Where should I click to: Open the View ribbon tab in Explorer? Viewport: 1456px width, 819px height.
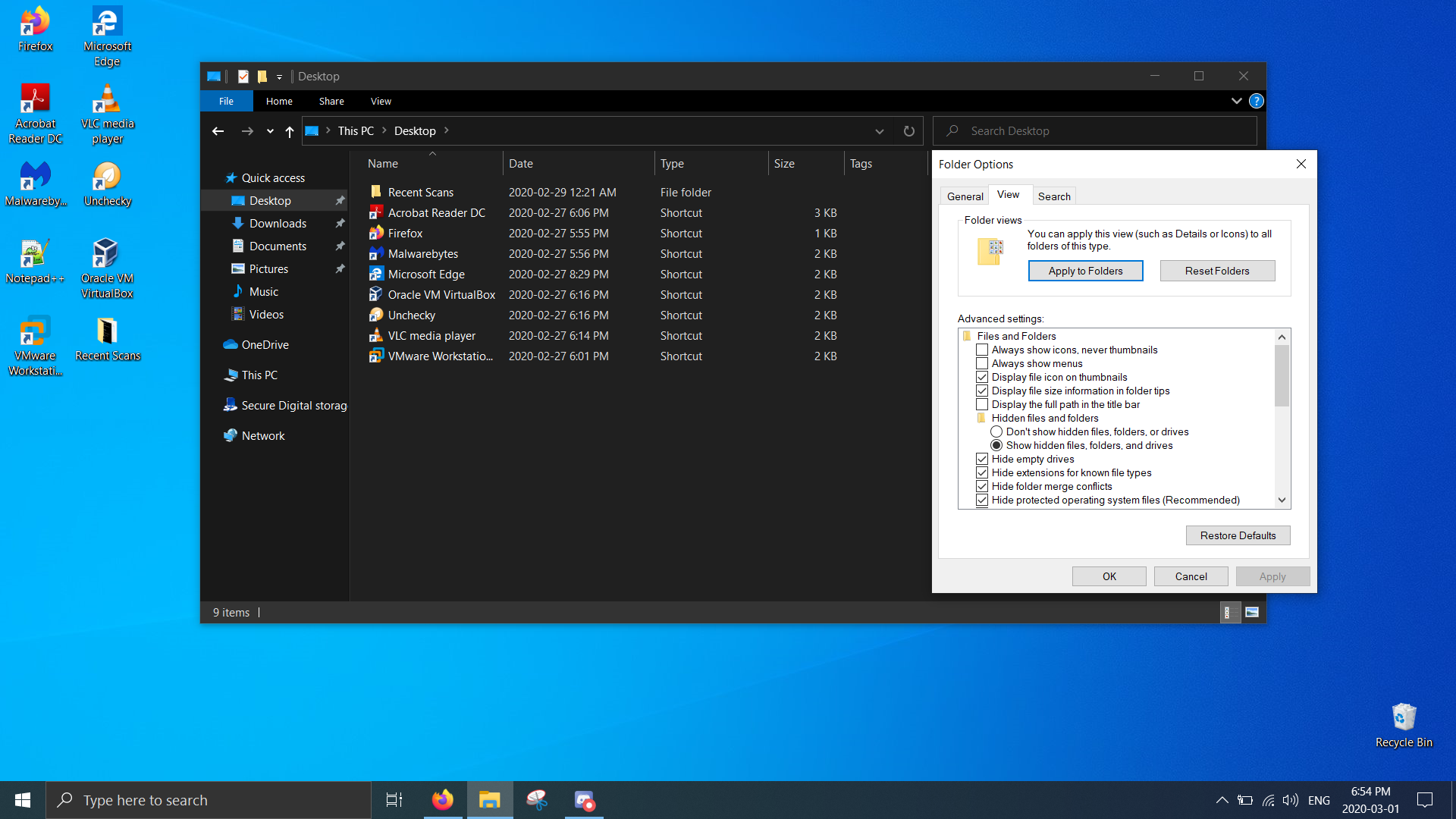click(x=381, y=101)
